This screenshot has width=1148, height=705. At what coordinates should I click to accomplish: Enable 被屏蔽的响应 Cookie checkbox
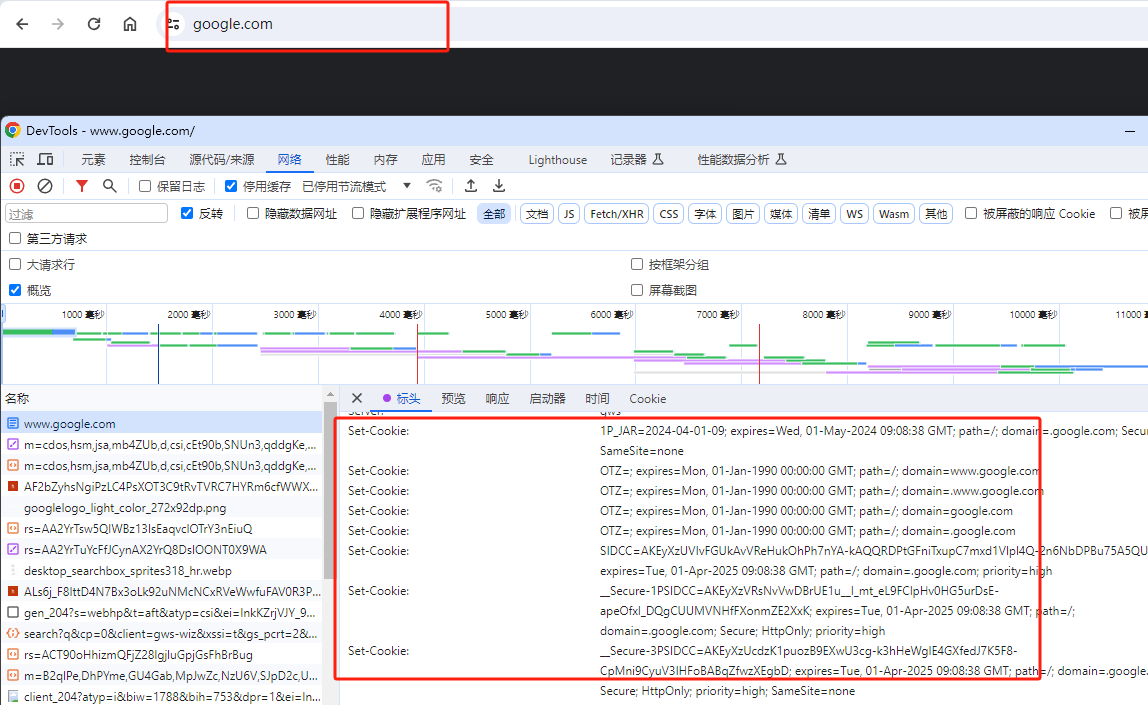click(x=971, y=213)
